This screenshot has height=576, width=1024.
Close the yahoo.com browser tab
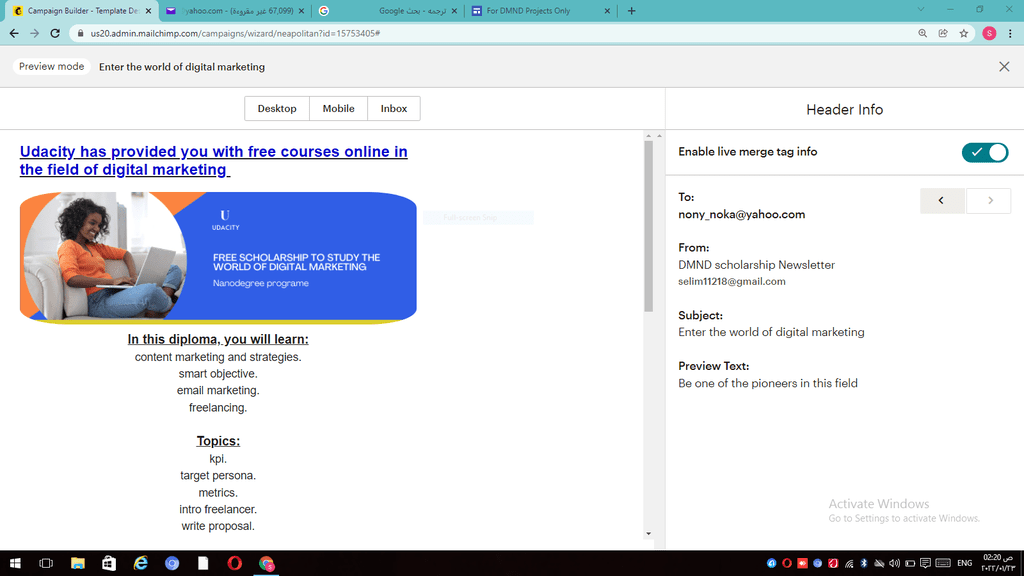click(x=301, y=11)
